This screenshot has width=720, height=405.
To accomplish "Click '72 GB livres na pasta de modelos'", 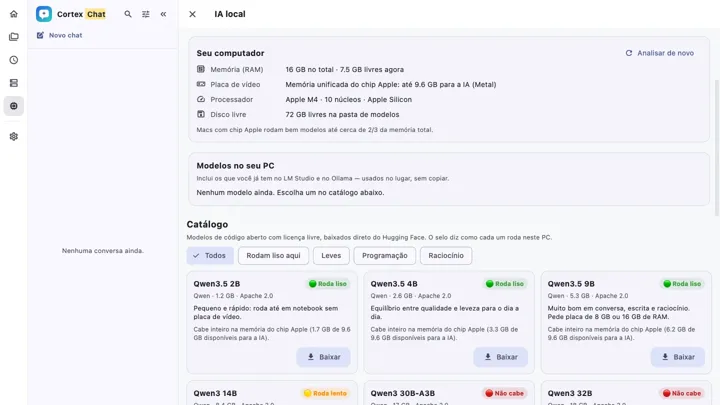I will coord(342,114).
